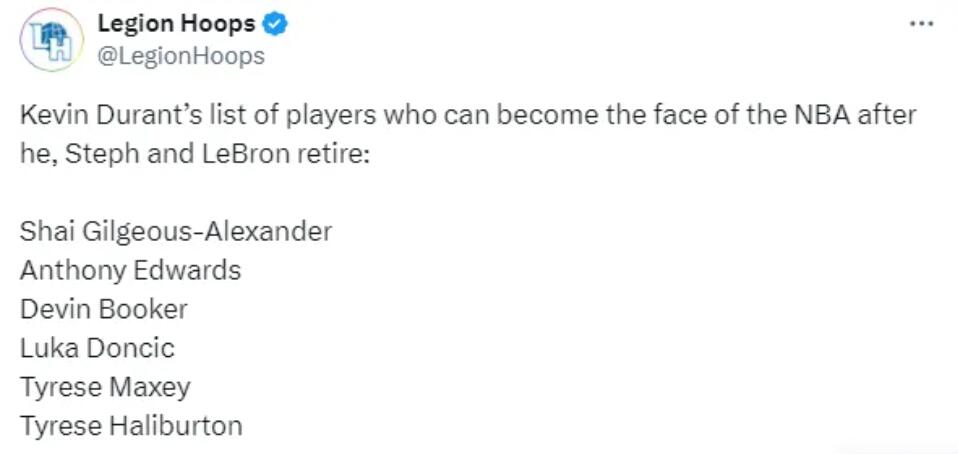Click the Tyrese Maxey line

(x=105, y=386)
